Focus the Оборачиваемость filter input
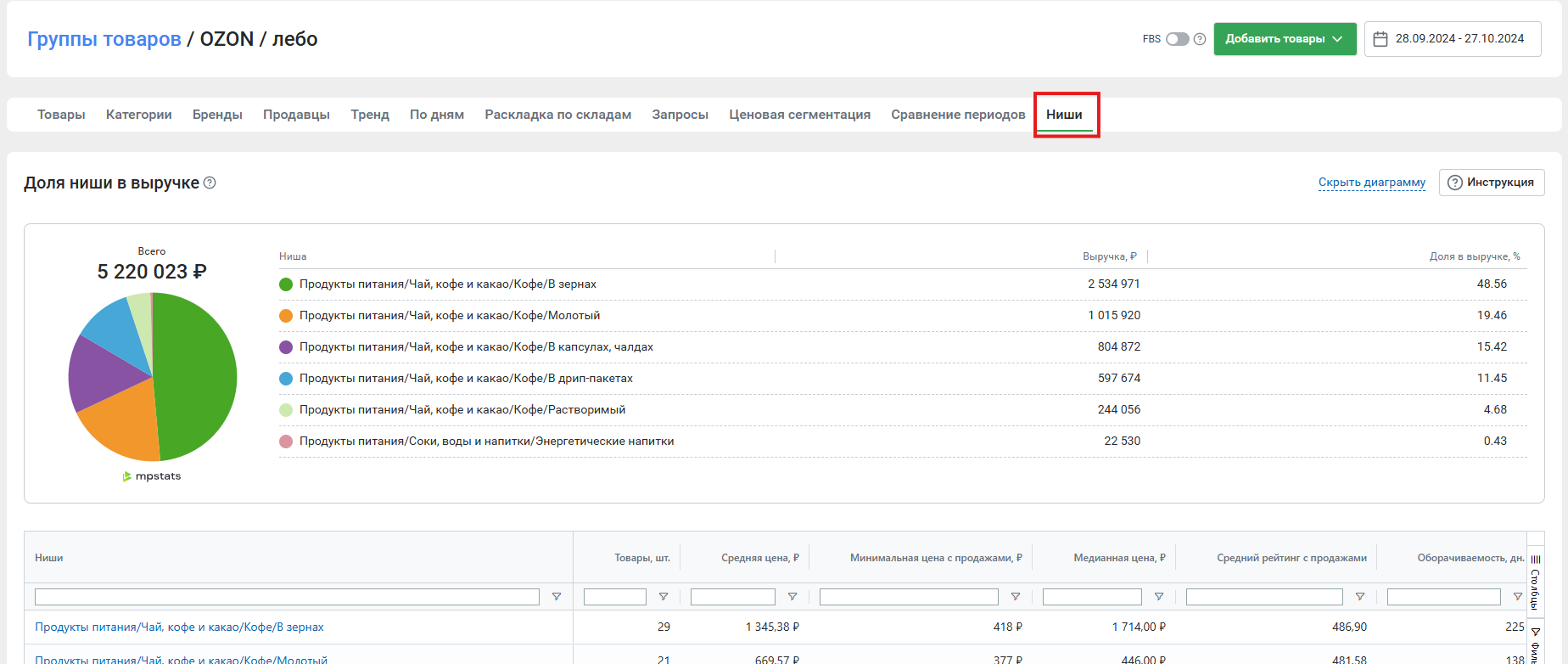Screen dimensions: 1568x664 tap(1444, 597)
